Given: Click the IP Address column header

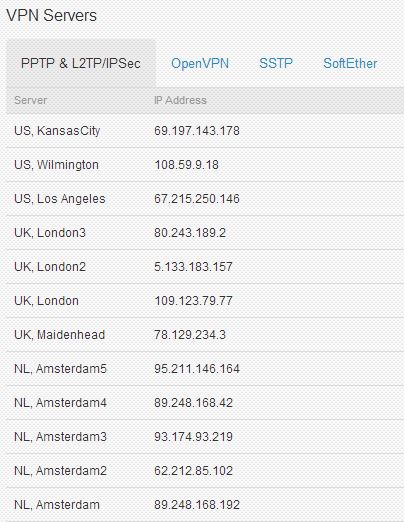Looking at the screenshot, I should pyautogui.click(x=180, y=100).
